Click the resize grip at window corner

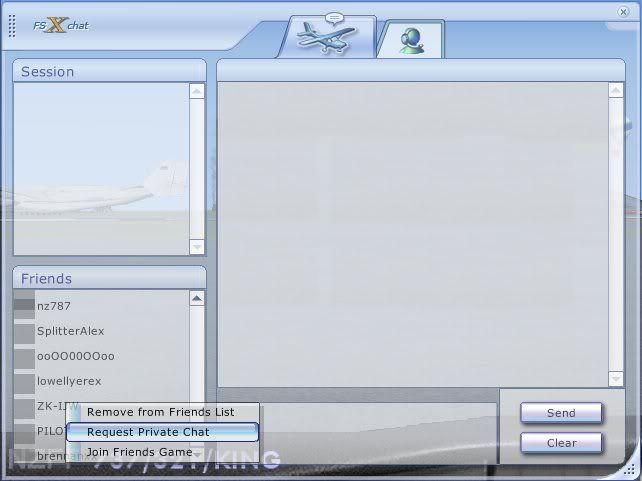coord(627,470)
